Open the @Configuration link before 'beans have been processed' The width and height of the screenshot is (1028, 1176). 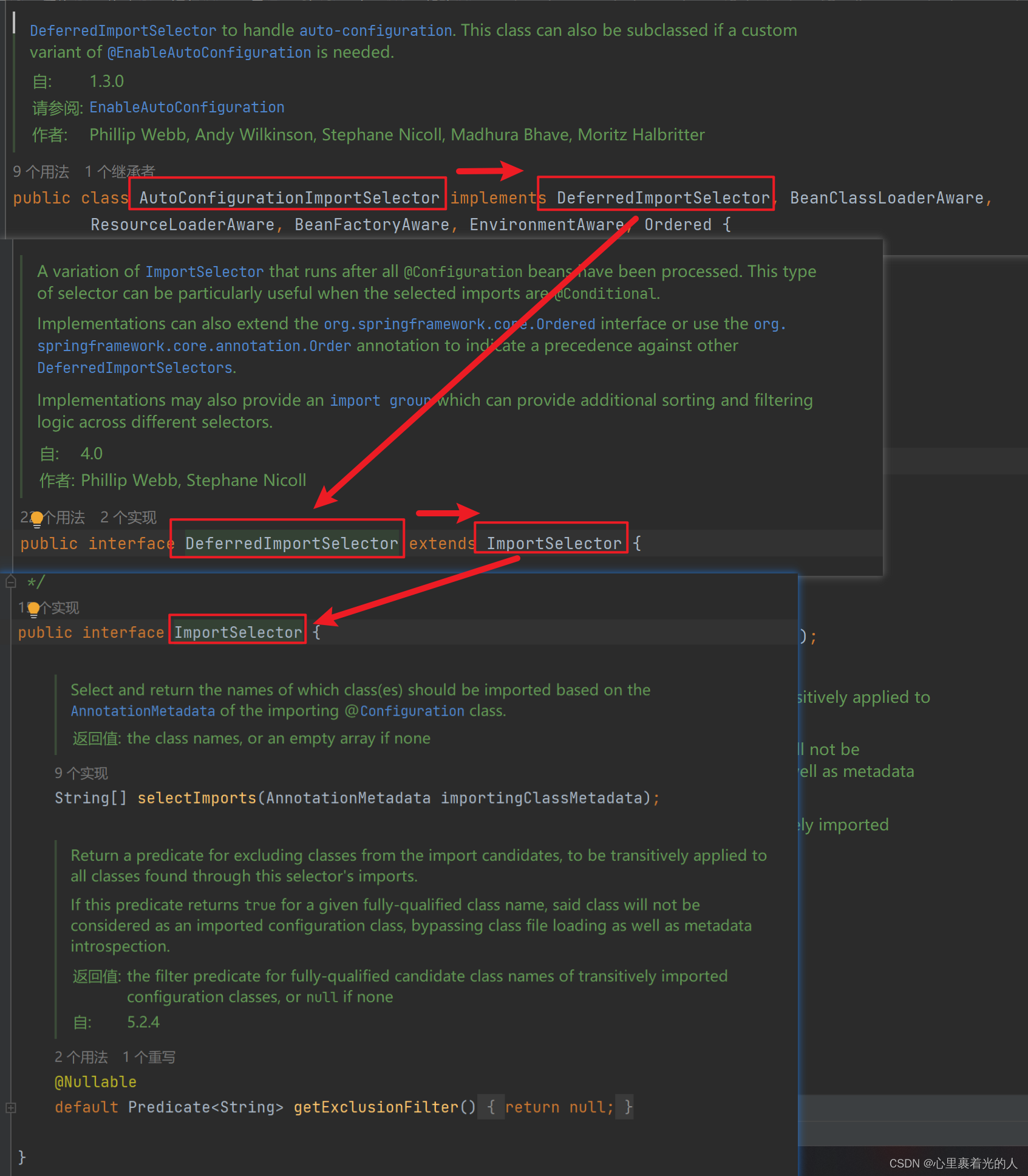[463, 272]
